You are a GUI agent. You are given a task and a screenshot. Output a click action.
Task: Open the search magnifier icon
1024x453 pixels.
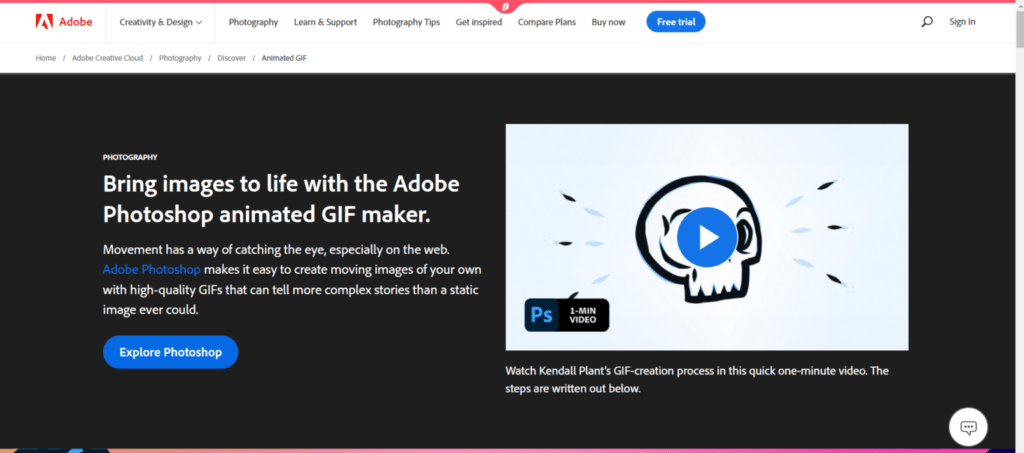[x=926, y=21]
